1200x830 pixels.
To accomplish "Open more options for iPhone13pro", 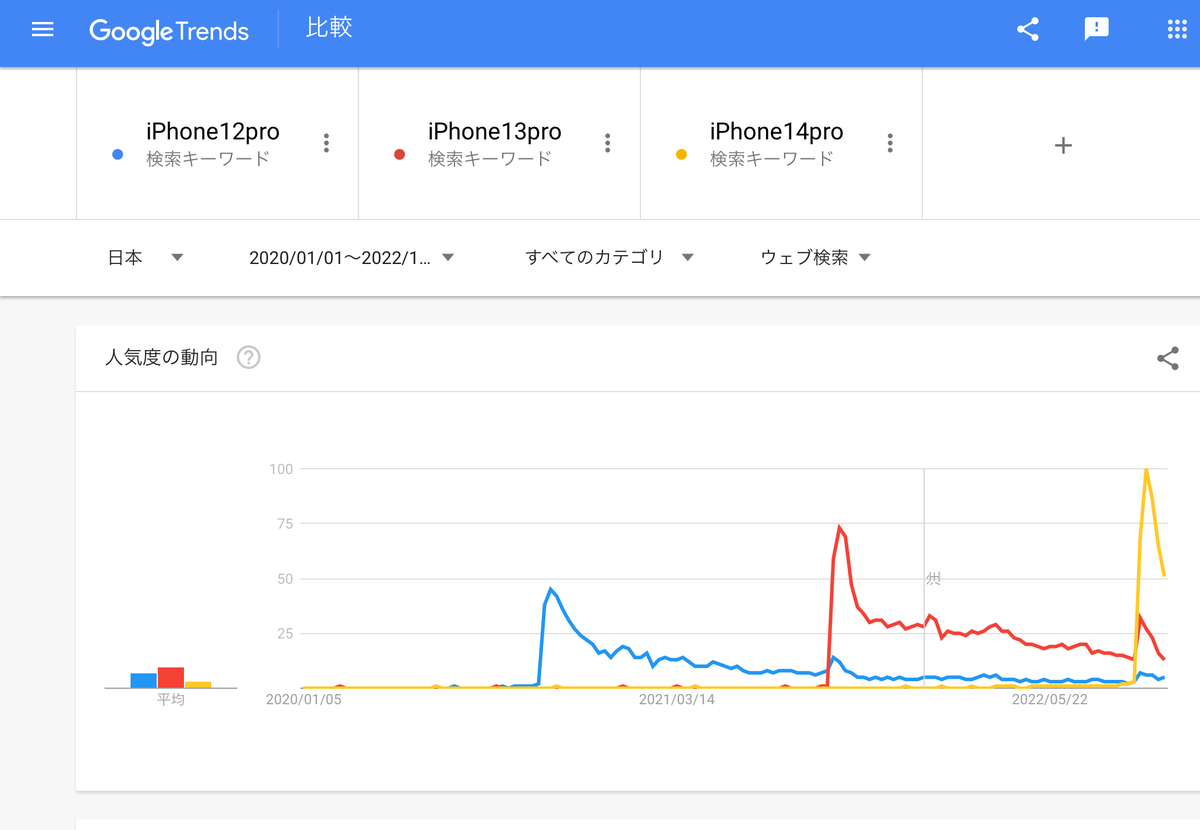I will tap(607, 143).
